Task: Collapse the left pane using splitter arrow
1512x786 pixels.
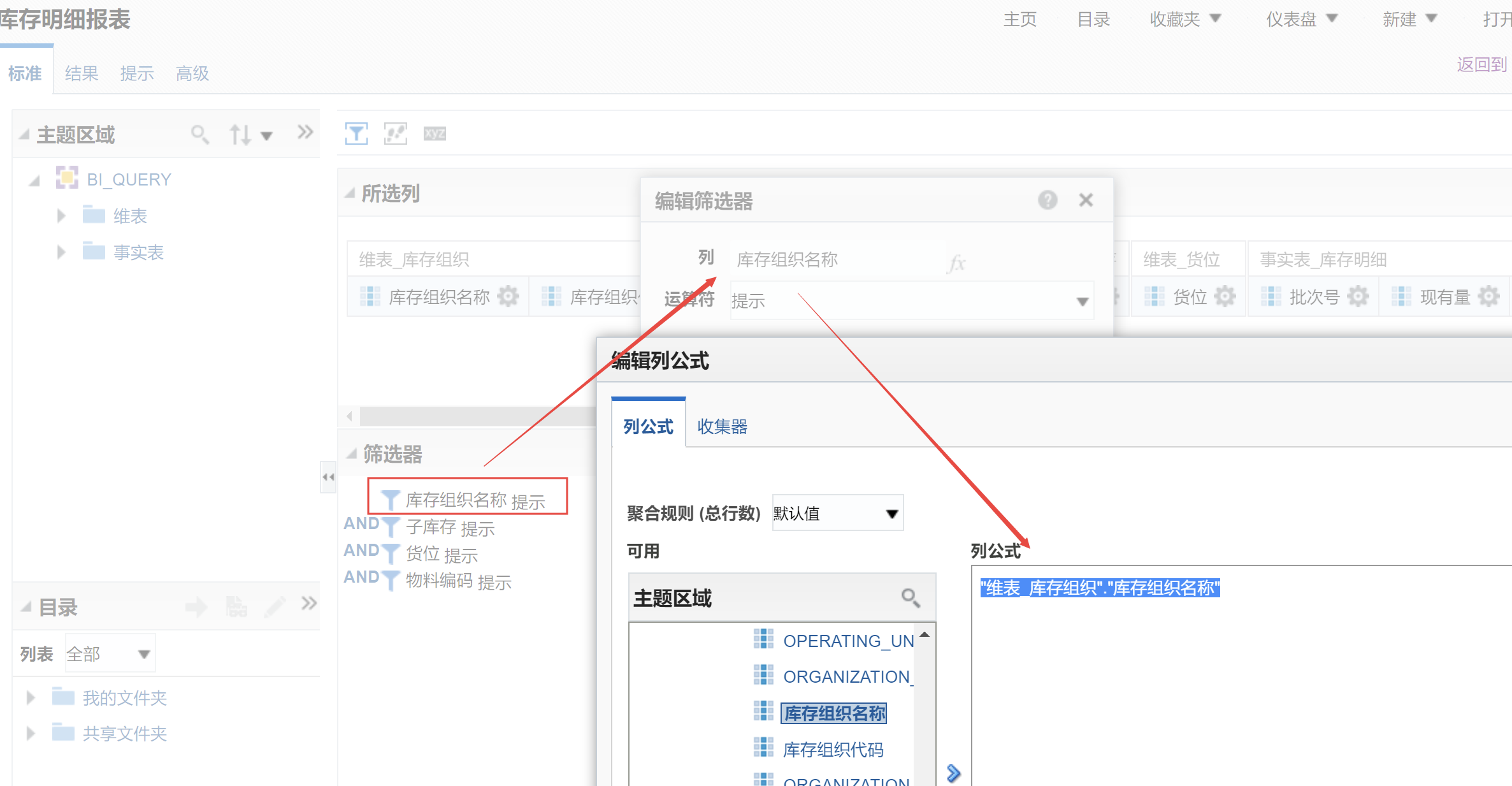Action: (x=328, y=477)
